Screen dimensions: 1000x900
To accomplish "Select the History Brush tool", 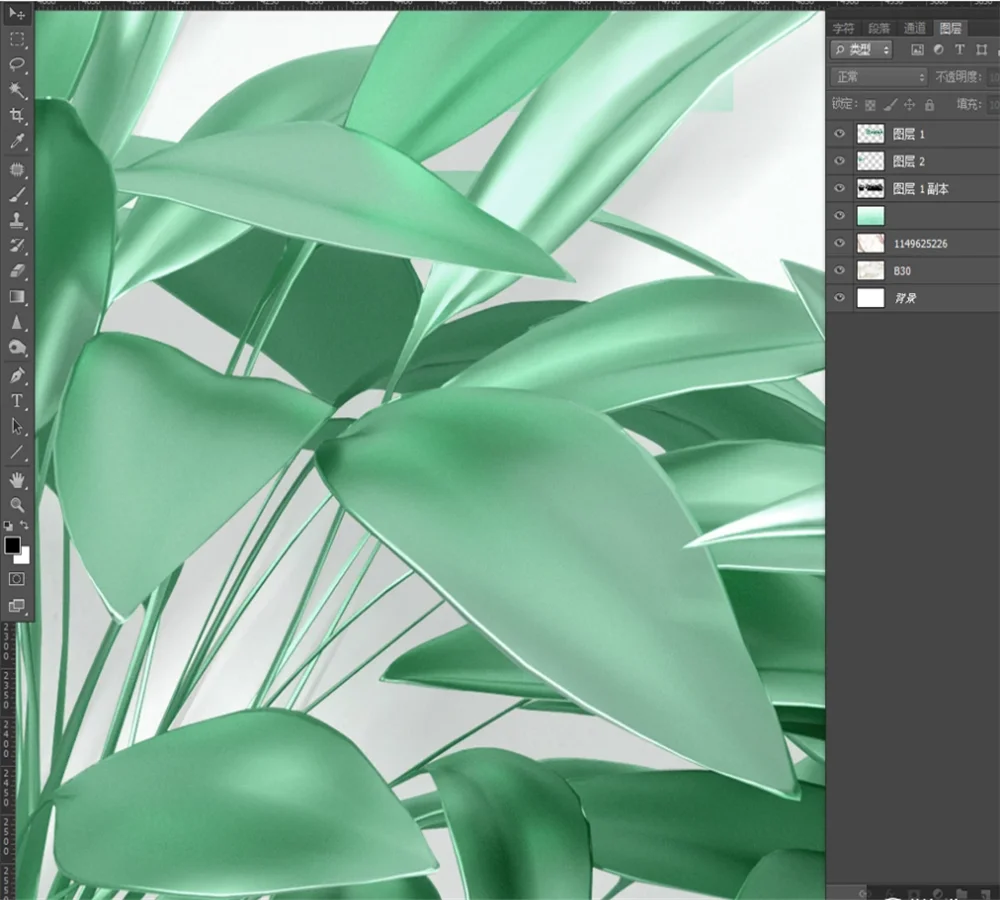I will pyautogui.click(x=17, y=246).
